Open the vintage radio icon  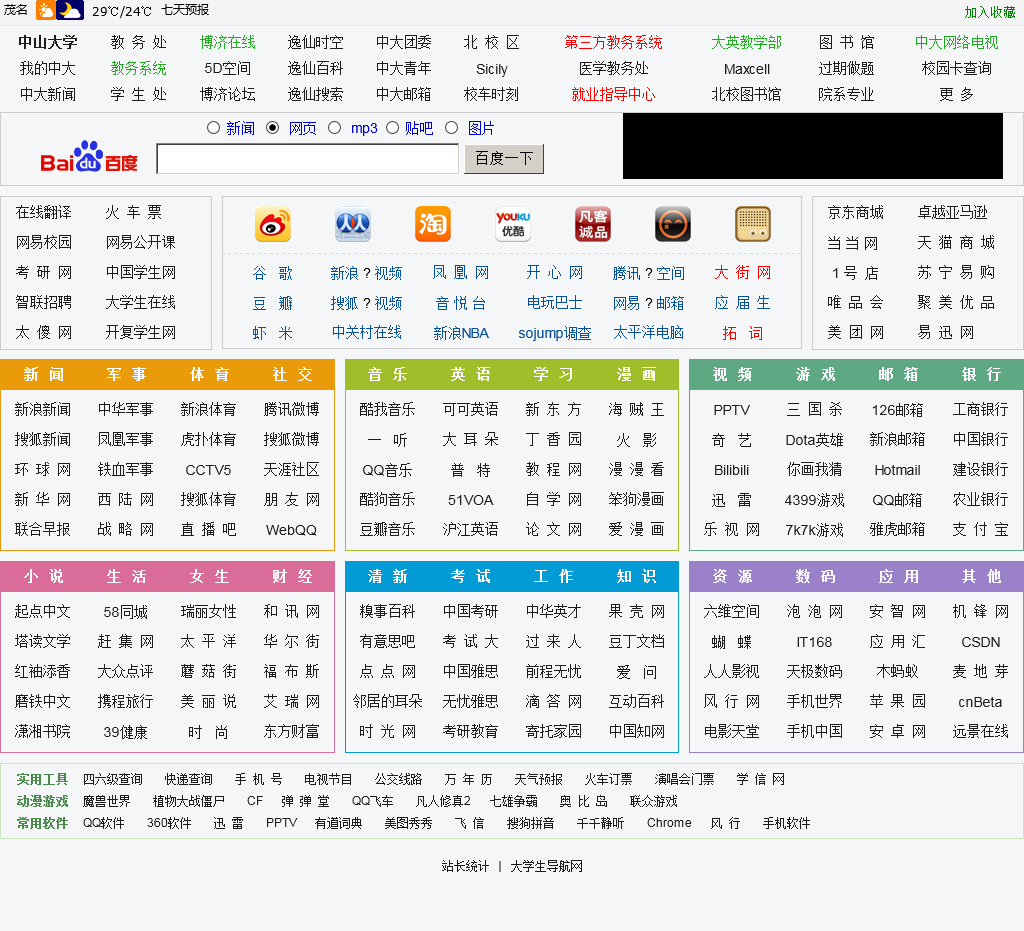click(x=753, y=225)
